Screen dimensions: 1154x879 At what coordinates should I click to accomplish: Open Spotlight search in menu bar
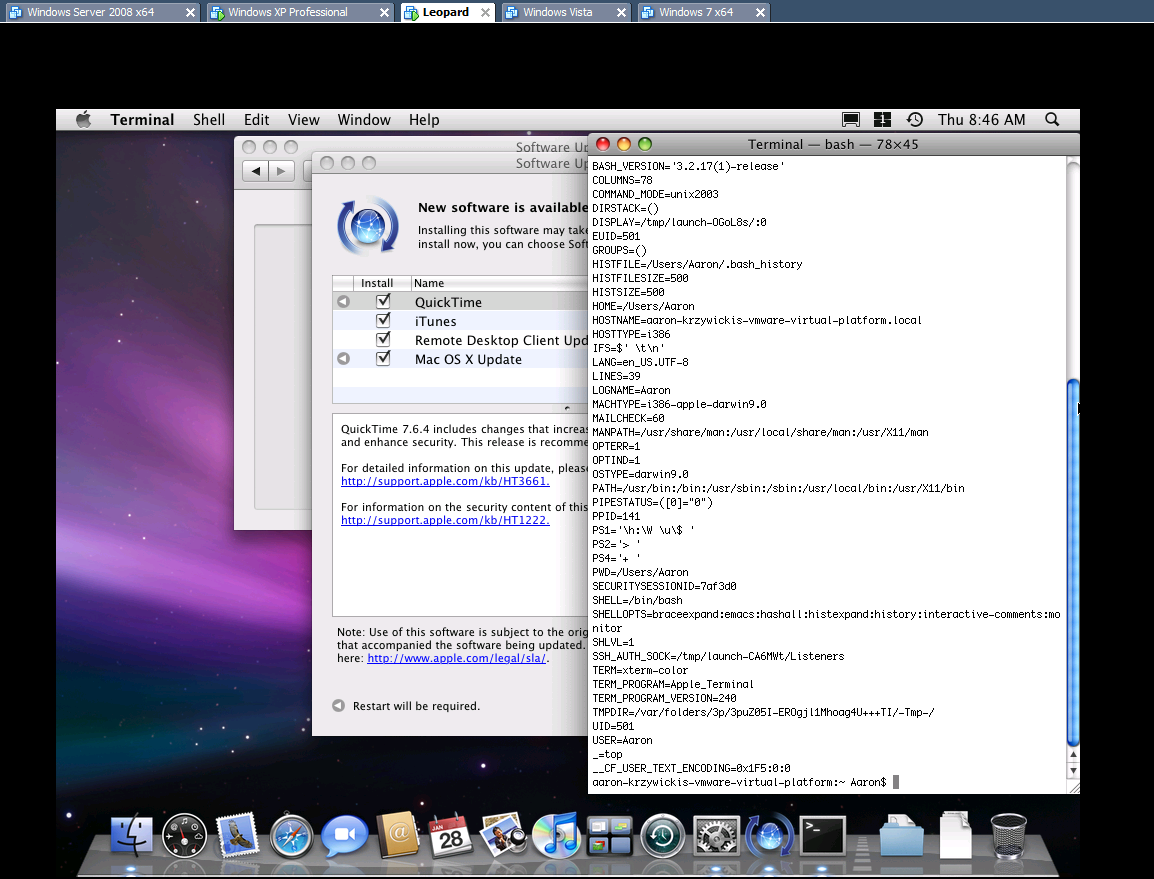click(1052, 119)
